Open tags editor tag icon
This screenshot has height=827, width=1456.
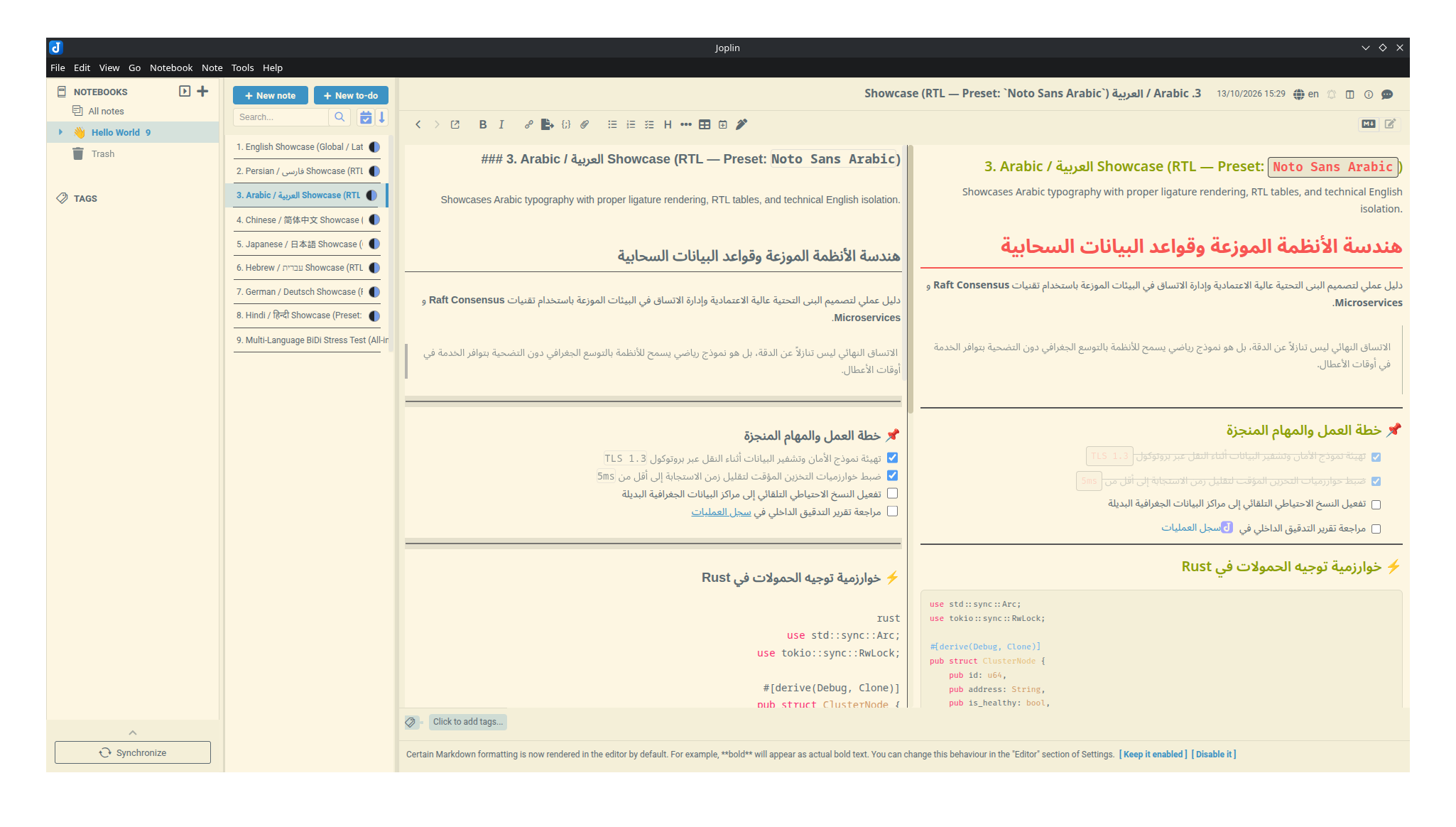coord(411,723)
